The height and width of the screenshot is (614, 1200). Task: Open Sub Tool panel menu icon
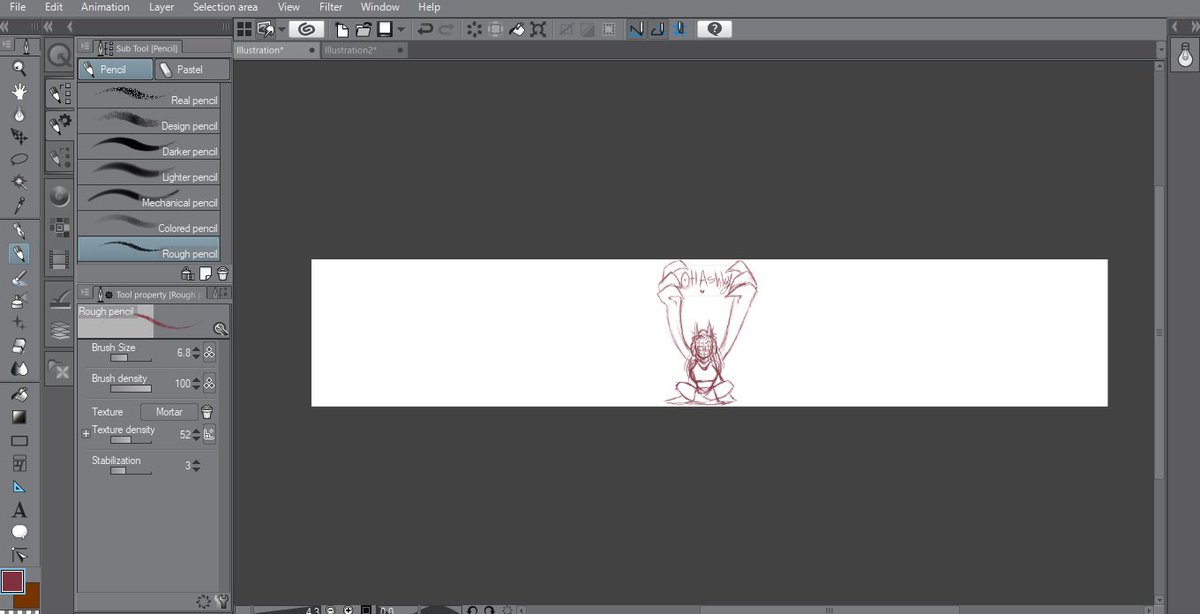click(85, 47)
